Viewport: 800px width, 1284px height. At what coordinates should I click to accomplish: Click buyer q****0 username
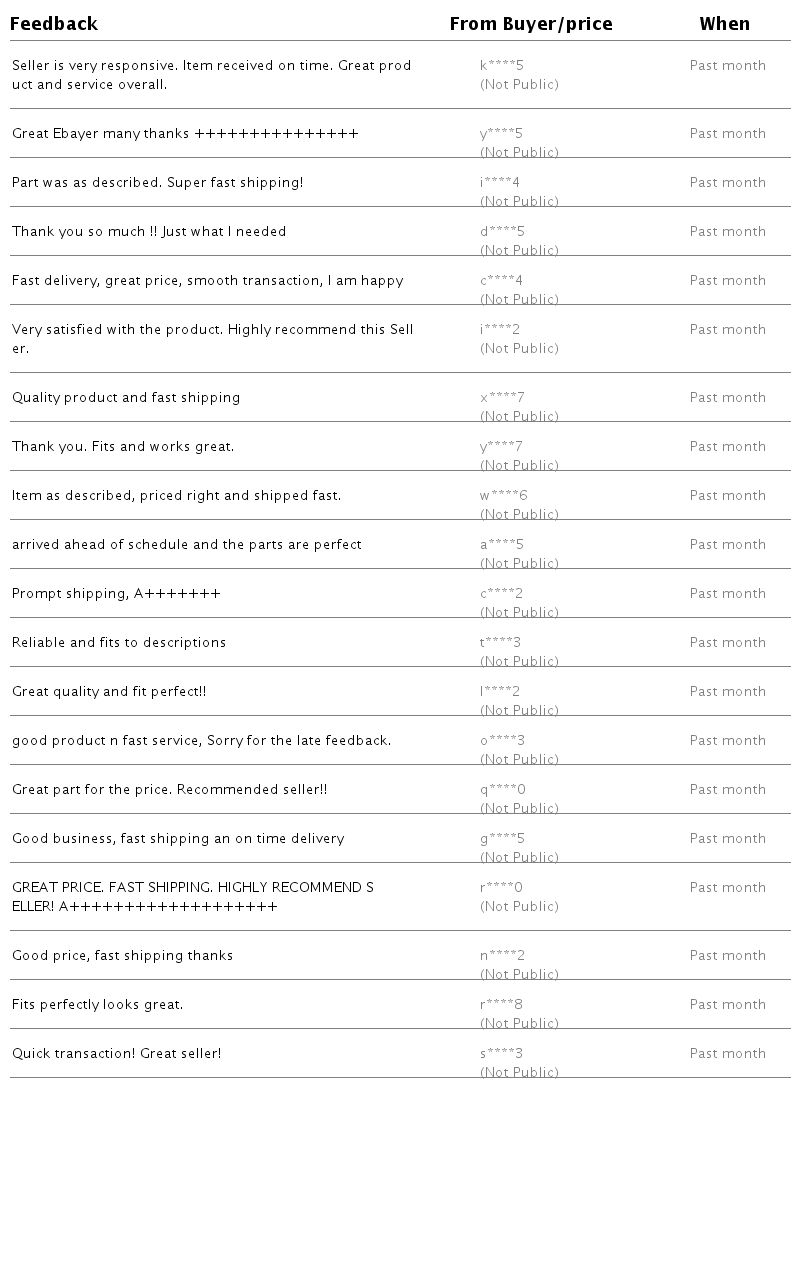pyautogui.click(x=502, y=790)
